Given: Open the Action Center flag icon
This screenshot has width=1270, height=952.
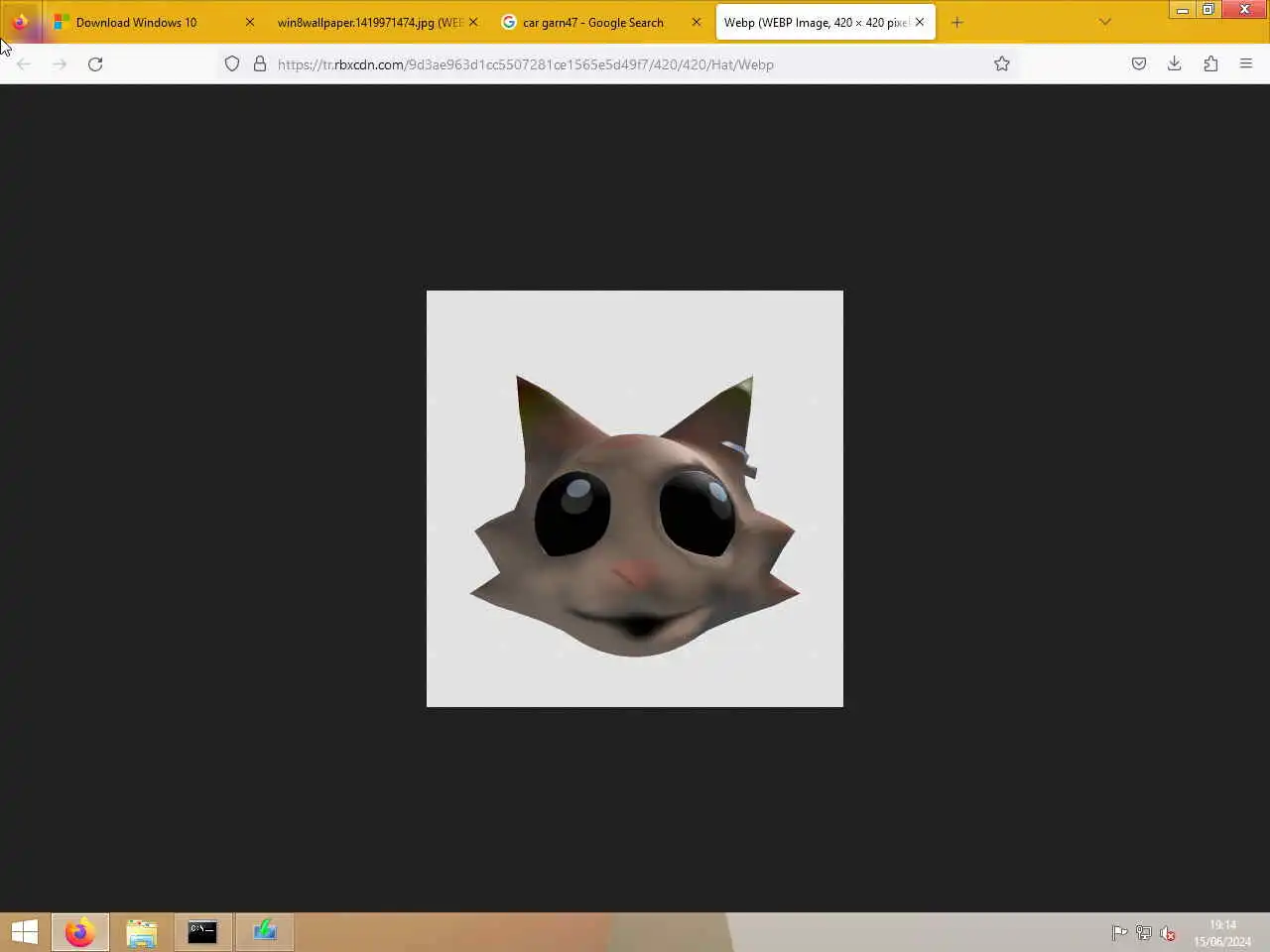Looking at the screenshot, I should click(x=1120, y=933).
